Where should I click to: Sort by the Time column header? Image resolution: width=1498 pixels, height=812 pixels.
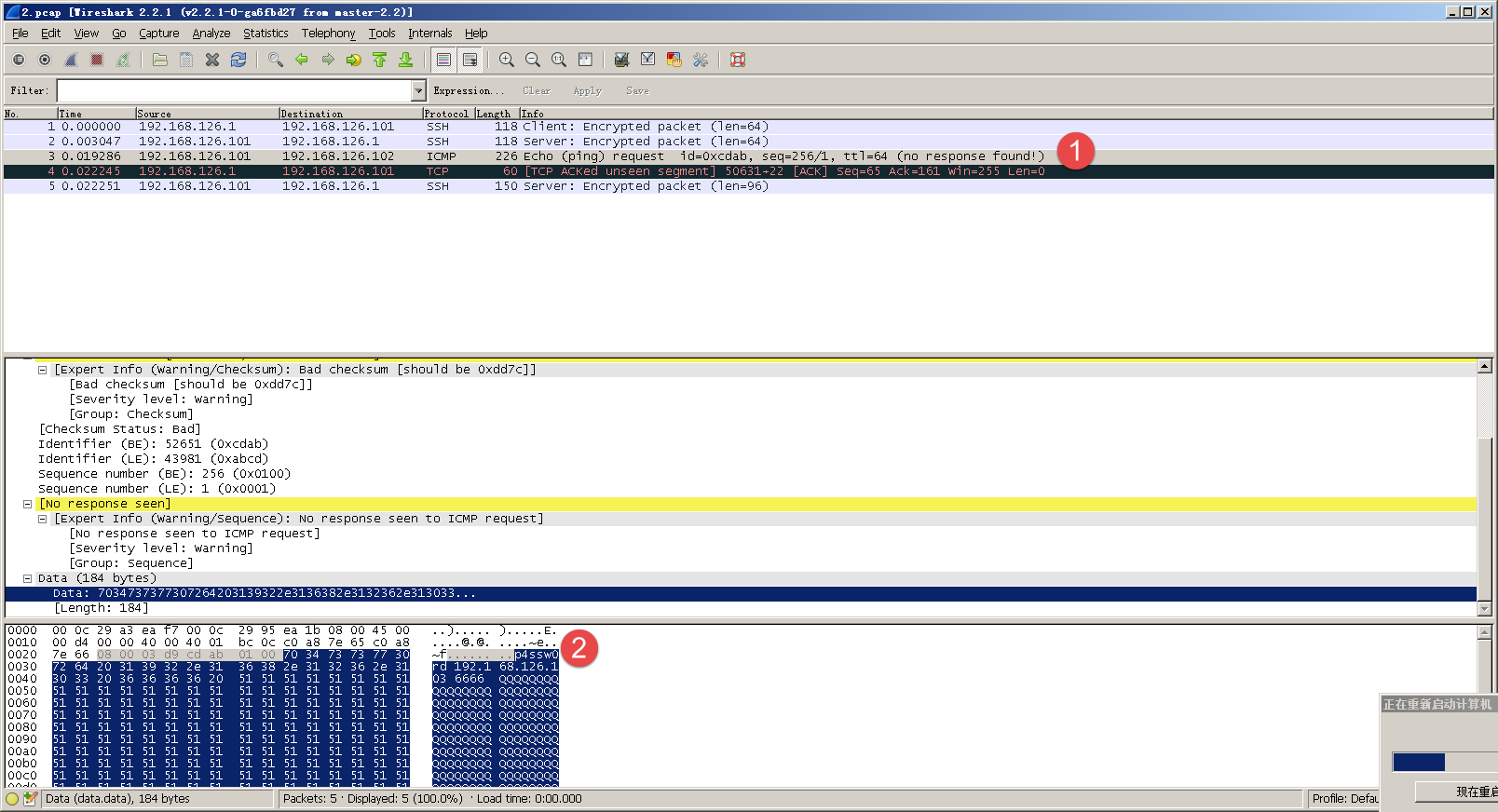pyautogui.click(x=96, y=114)
